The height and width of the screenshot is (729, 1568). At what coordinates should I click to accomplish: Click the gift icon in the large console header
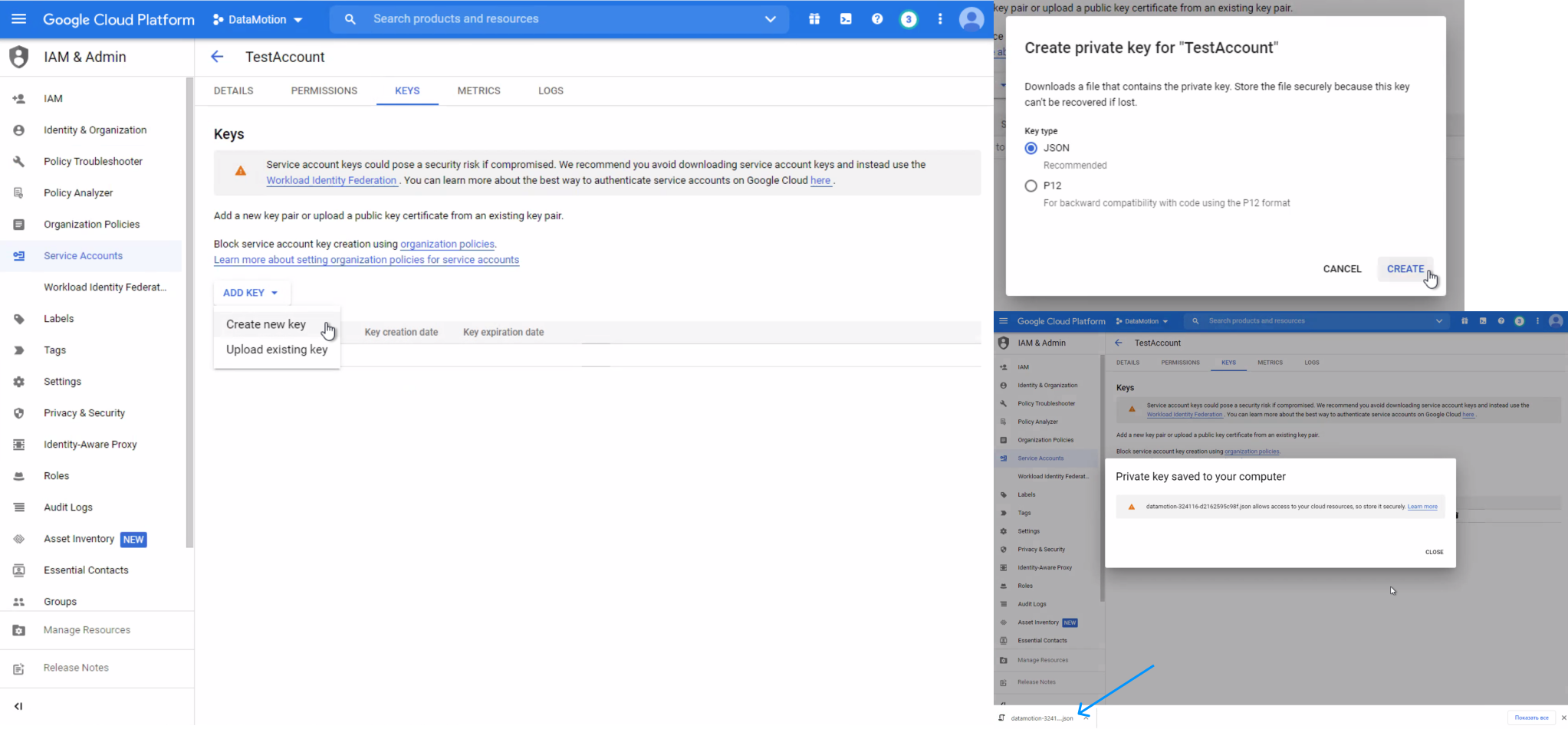pos(814,19)
